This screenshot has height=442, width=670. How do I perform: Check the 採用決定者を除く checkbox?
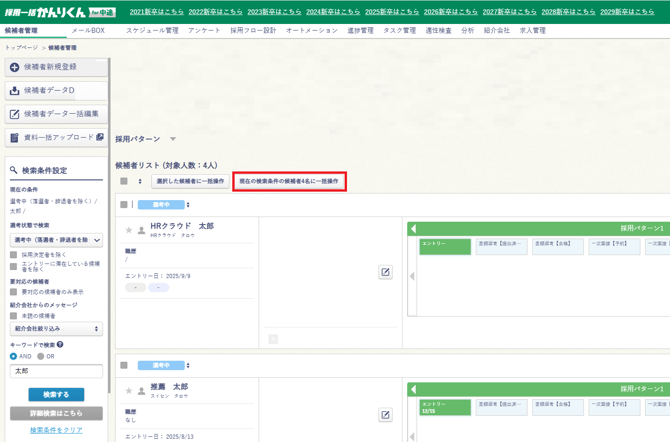14,255
